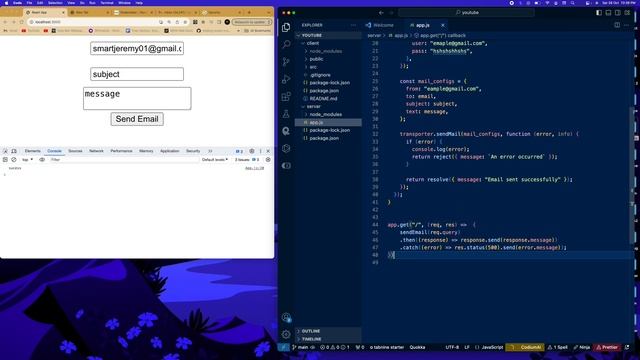Customize layout icon in VS Code title bar
The height and width of the screenshot is (360, 640).
627,13
